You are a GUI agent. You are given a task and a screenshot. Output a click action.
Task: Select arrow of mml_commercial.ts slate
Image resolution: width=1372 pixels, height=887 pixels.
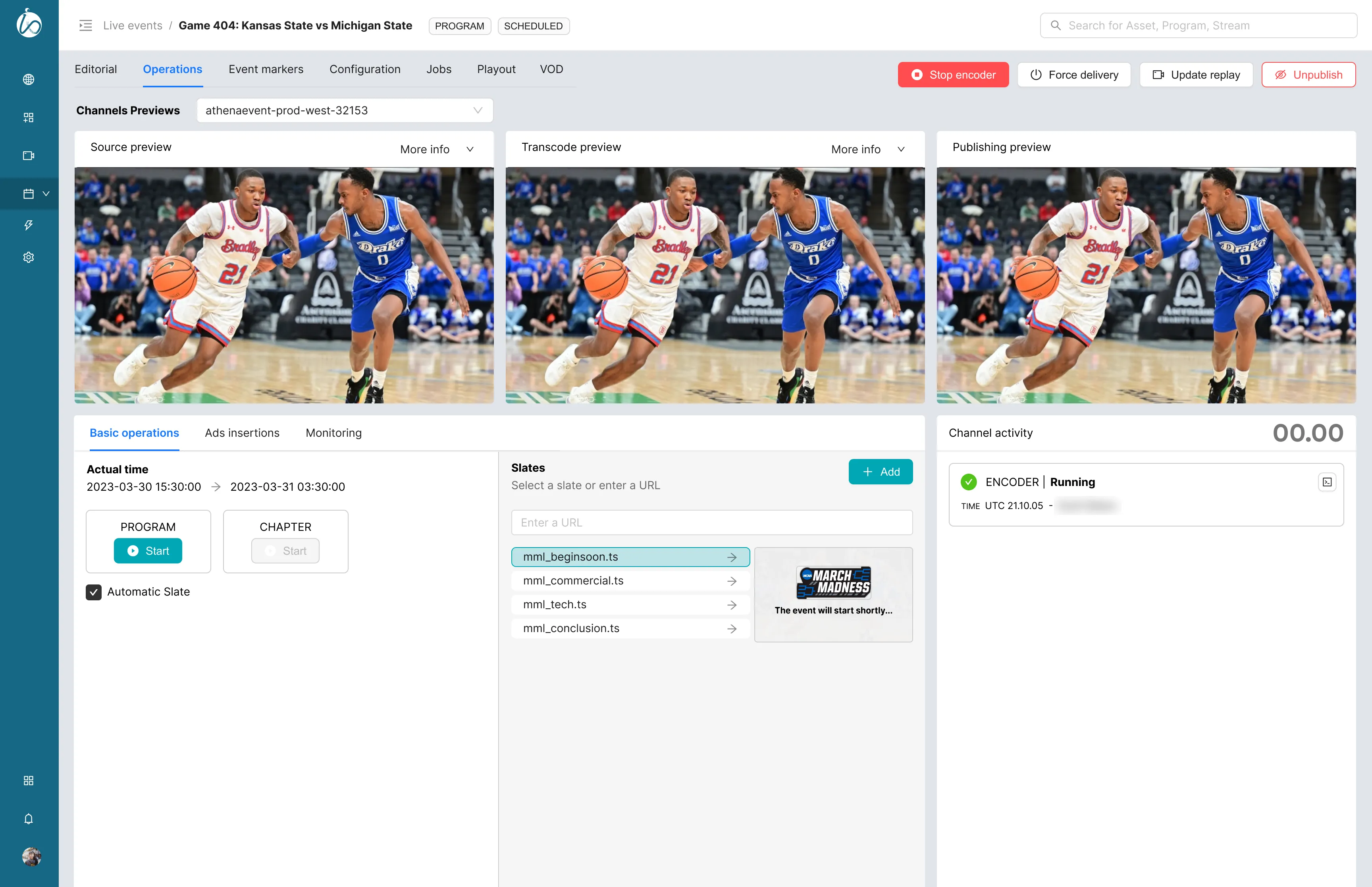pos(732,581)
